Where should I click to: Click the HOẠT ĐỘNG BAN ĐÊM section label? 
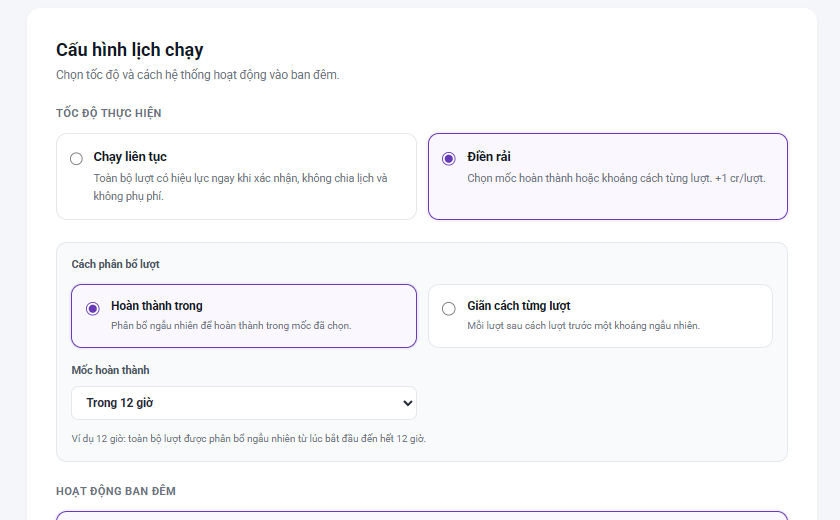[116, 491]
